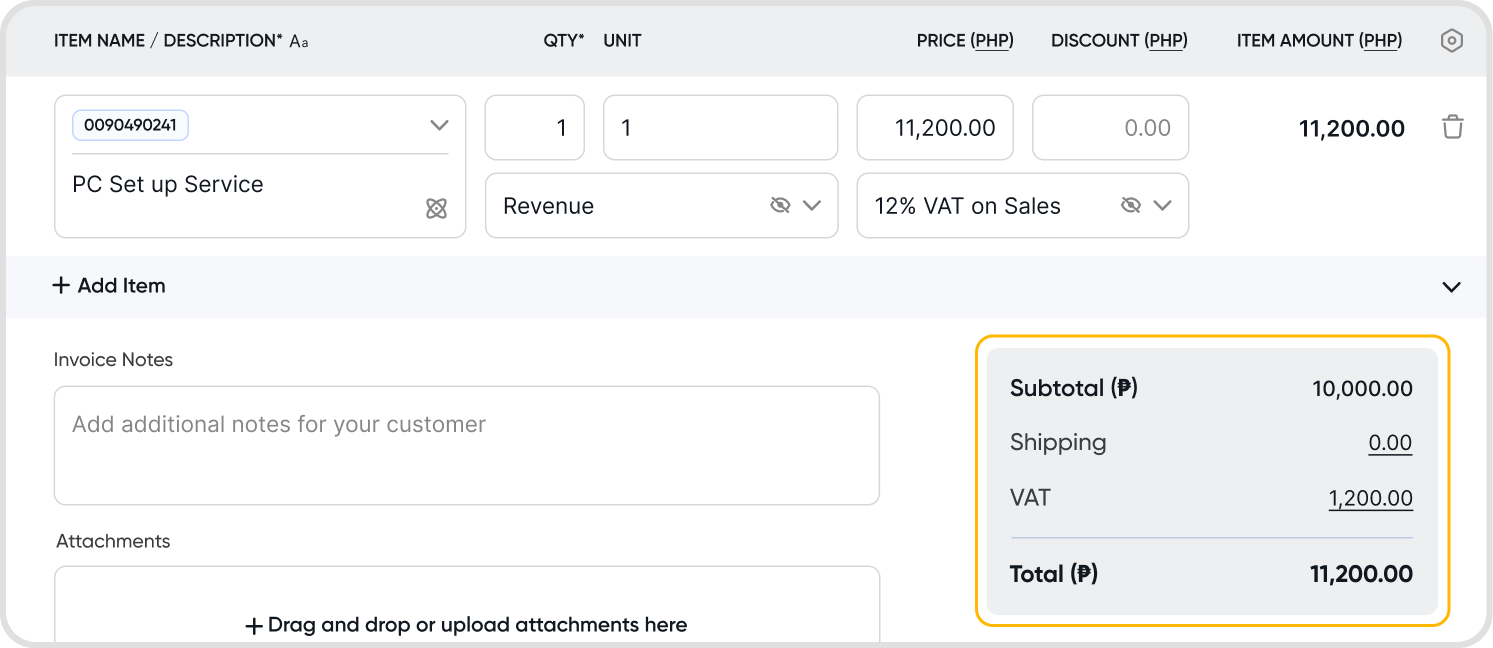Click the trash icon to delete item row

(x=1452, y=127)
